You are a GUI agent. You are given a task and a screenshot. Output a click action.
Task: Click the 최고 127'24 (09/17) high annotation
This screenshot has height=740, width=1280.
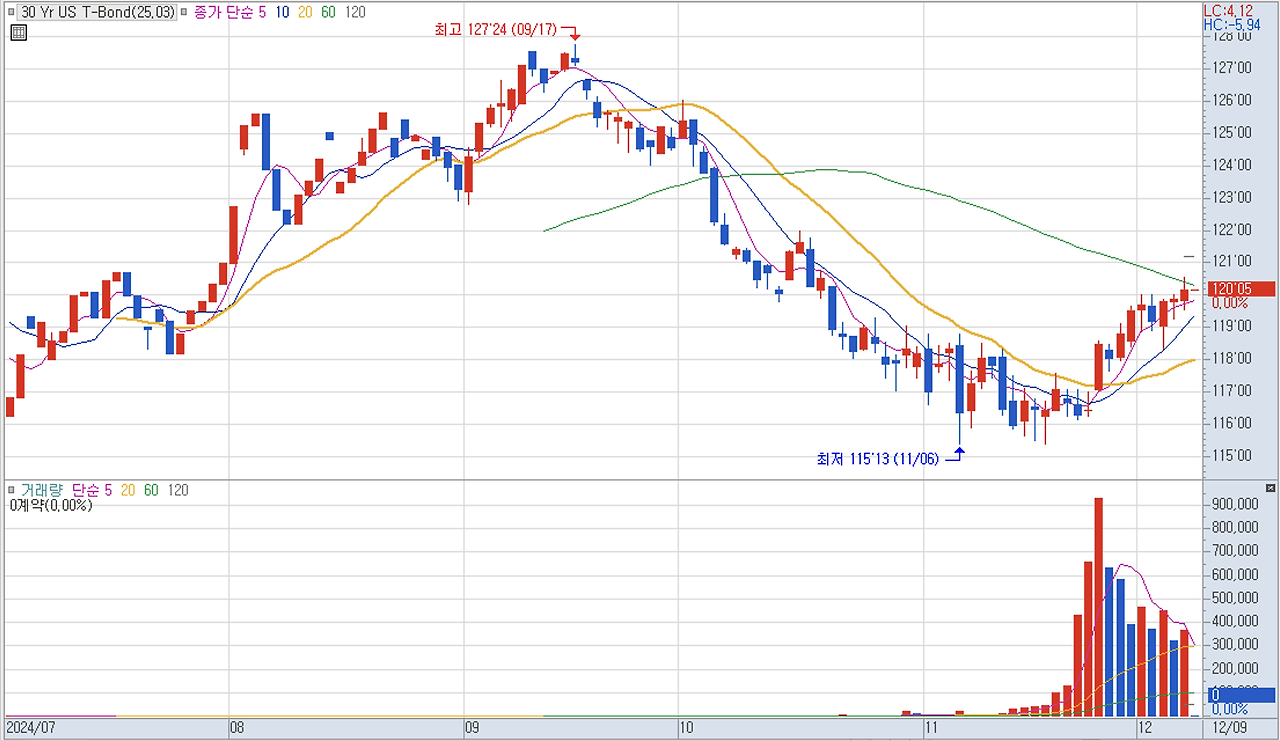tap(495, 30)
